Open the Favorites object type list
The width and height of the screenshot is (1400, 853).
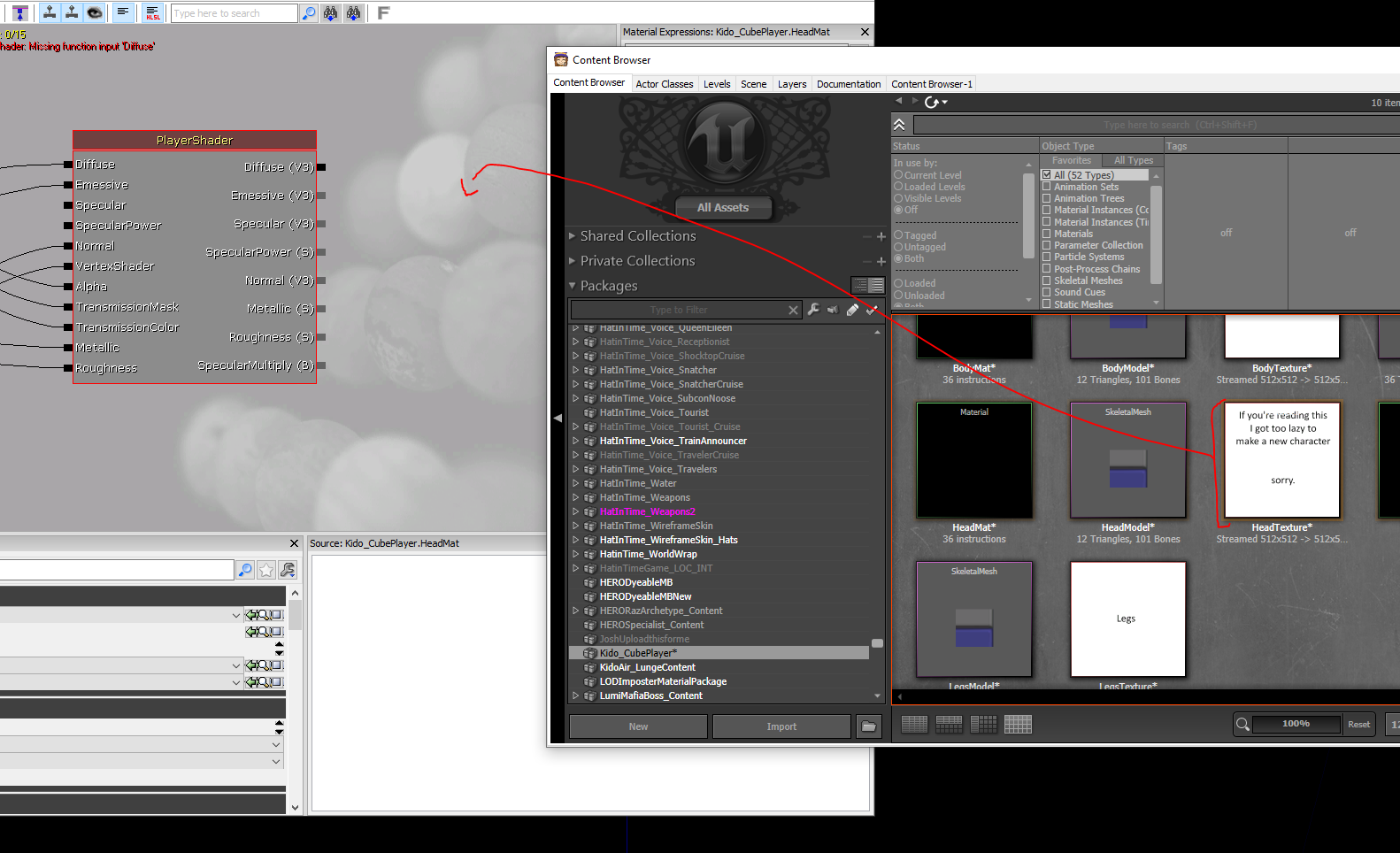pos(1072,160)
